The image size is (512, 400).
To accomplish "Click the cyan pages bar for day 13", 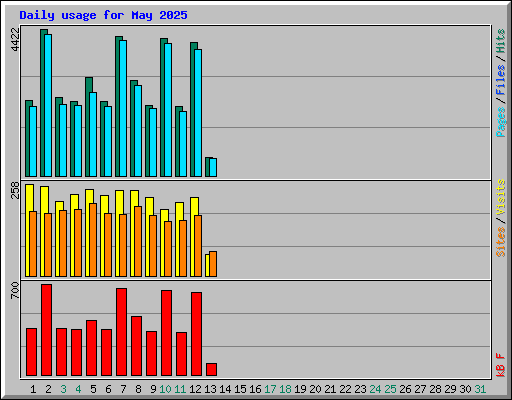I will 213,167.
